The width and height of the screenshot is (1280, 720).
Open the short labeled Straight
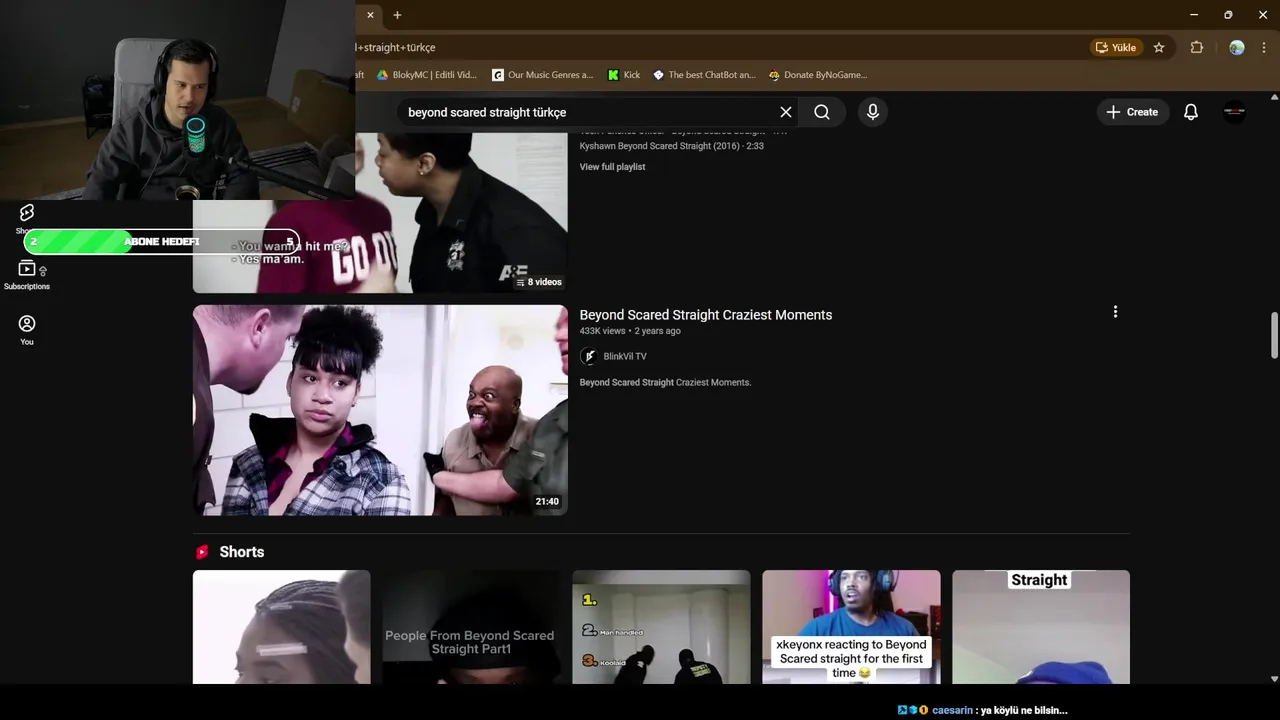(1041, 627)
